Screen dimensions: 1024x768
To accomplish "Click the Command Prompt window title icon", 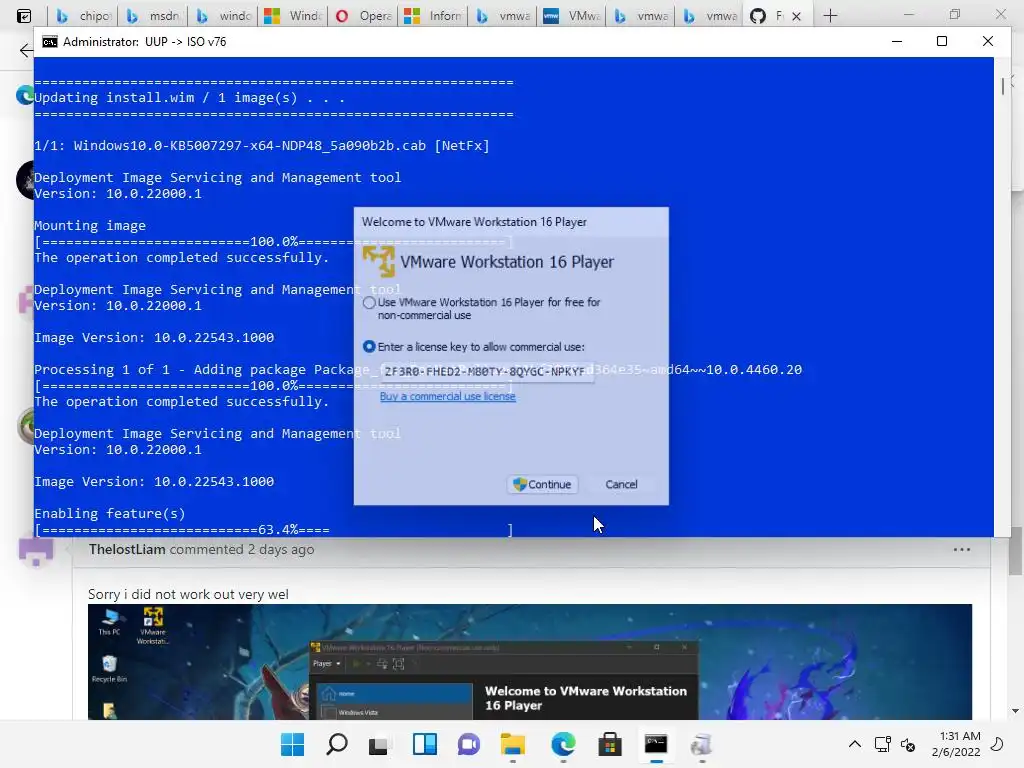I will 50,42.
